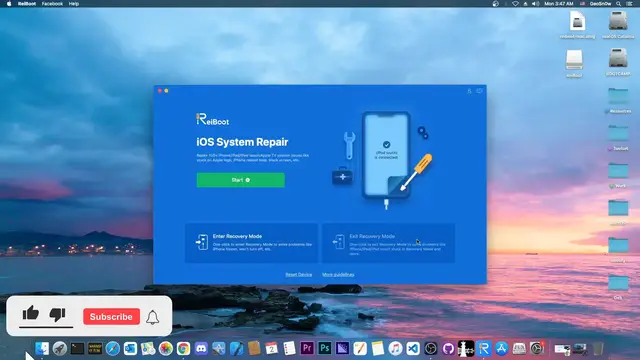This screenshot has height=360, width=640.
Task: Open the ReiBoot application menu
Action: [x=27, y=4]
